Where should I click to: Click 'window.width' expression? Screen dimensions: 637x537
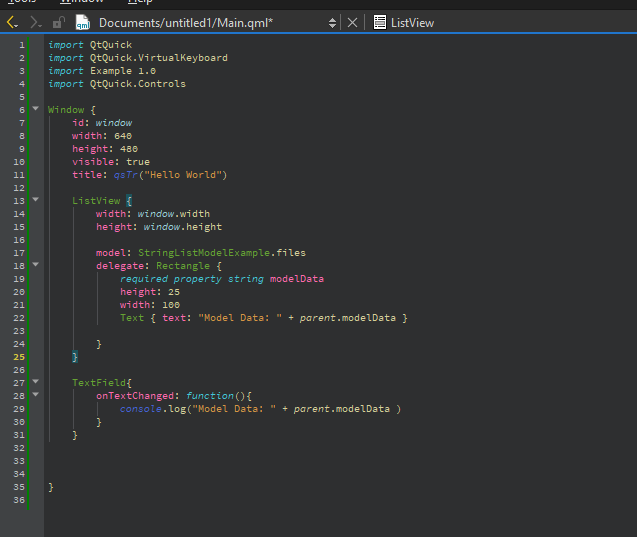tap(173, 214)
